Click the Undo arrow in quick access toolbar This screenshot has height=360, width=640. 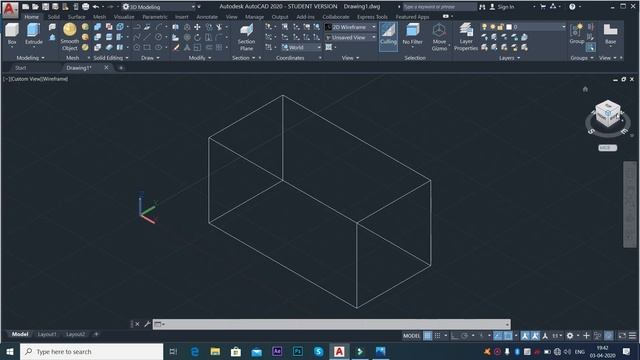pos(96,7)
